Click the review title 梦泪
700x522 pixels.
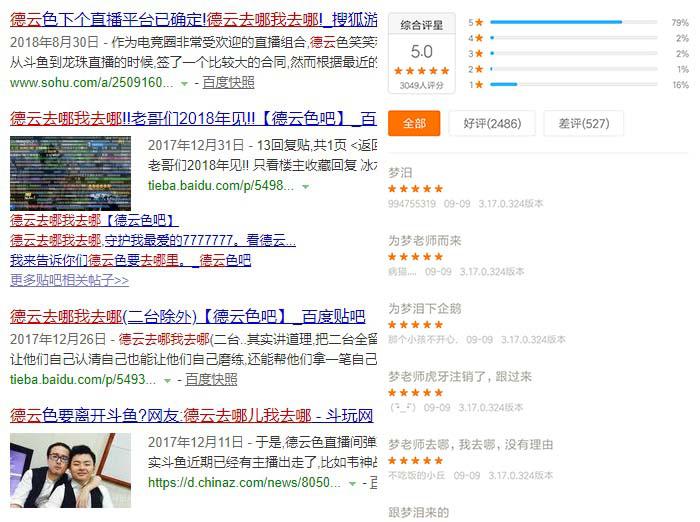tap(400, 173)
